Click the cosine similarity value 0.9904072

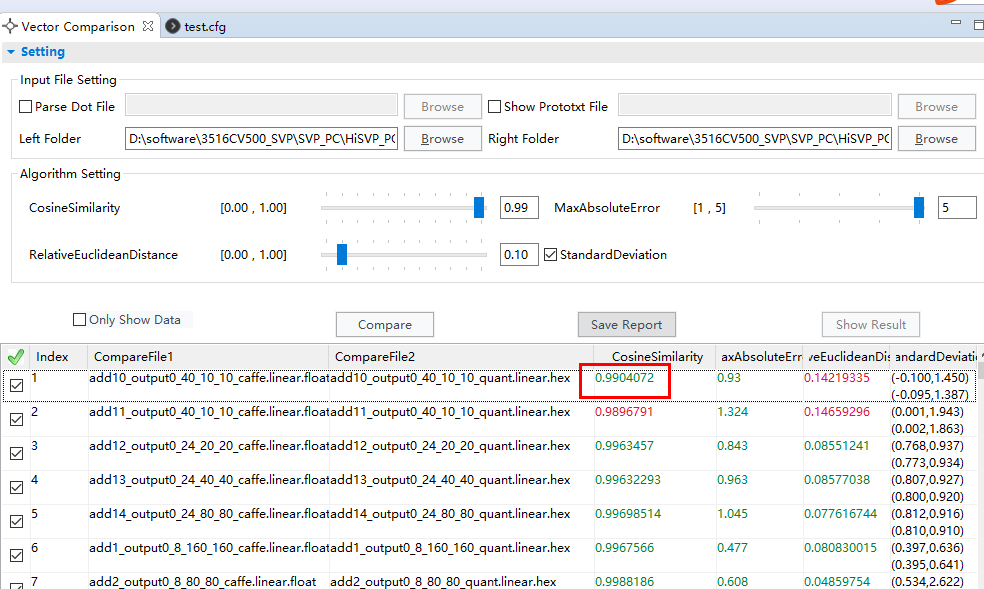pos(624,378)
